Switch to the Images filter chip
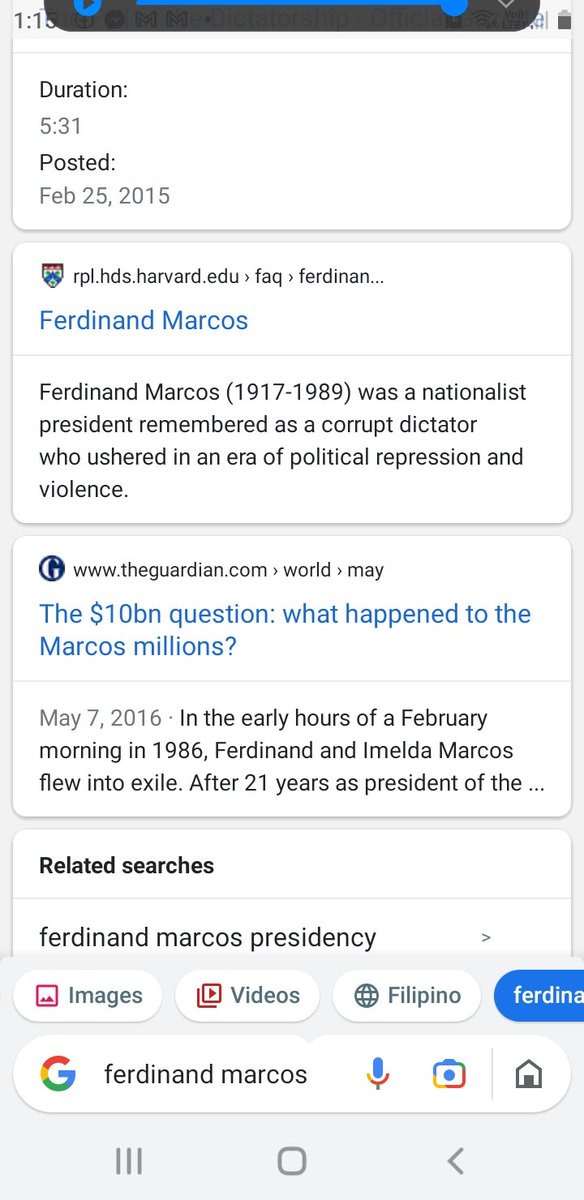This screenshot has height=1200, width=584. pyautogui.click(x=88, y=996)
